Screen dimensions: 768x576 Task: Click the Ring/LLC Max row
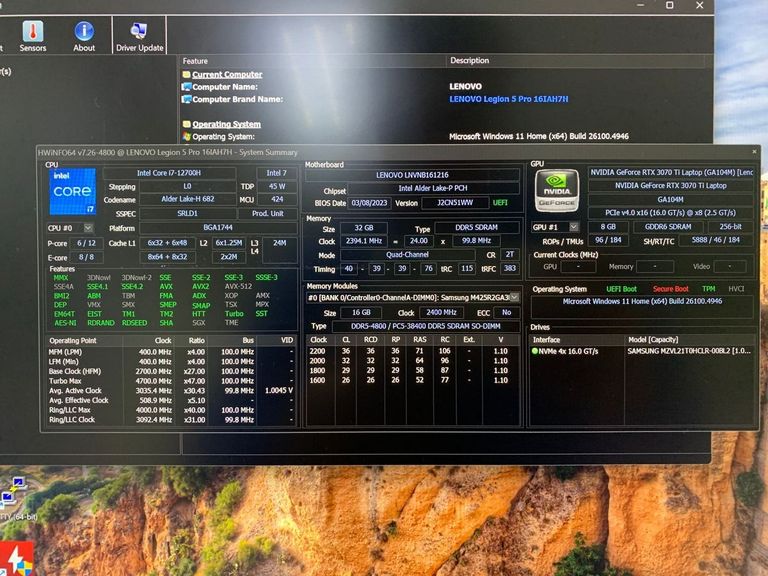point(171,410)
